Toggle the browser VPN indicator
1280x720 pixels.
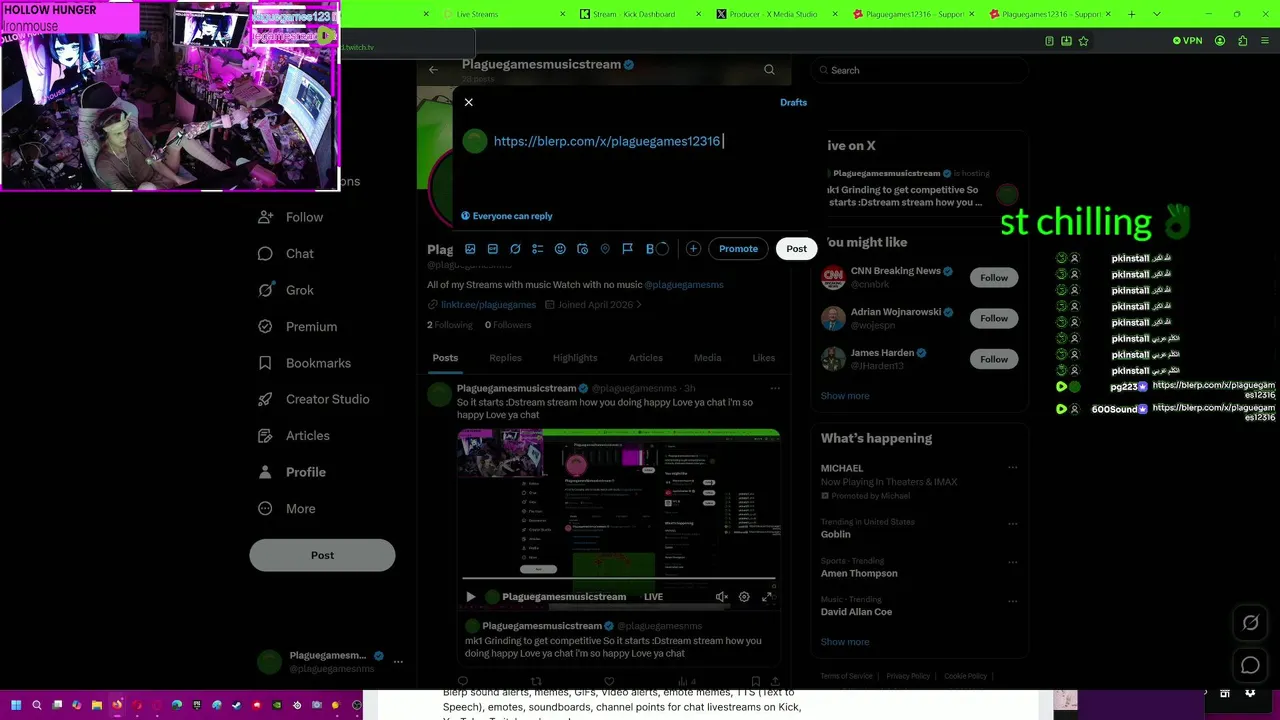tap(1187, 41)
